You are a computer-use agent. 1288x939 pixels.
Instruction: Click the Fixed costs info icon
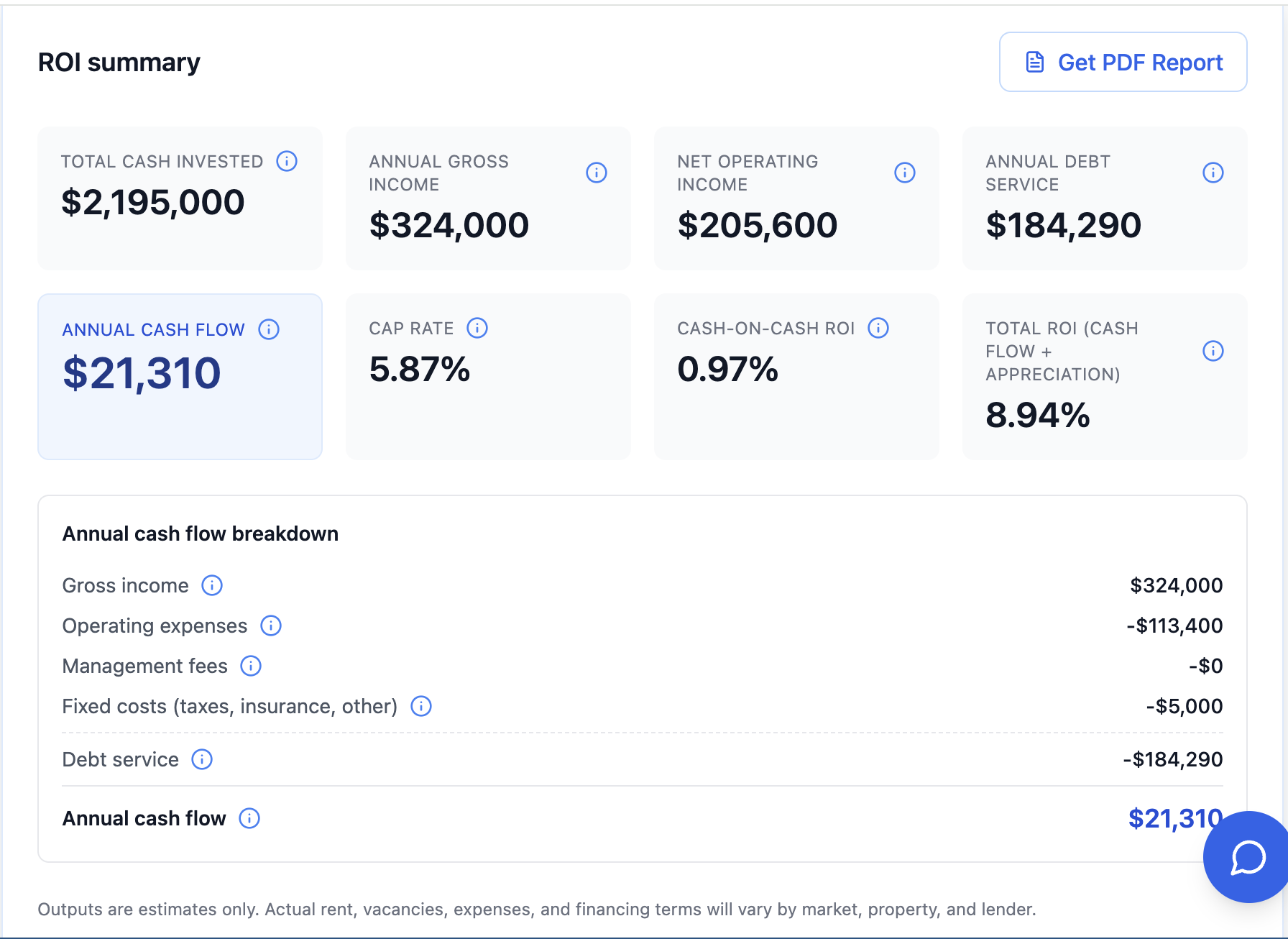(421, 706)
